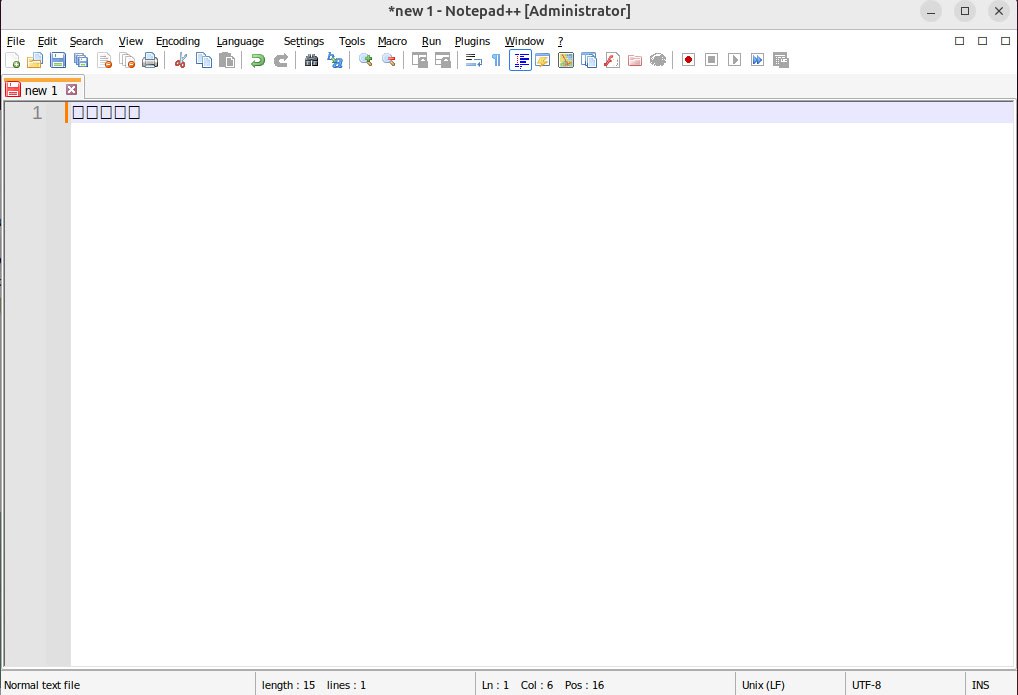Toggle Word wrap toolbar button

pos(474,60)
